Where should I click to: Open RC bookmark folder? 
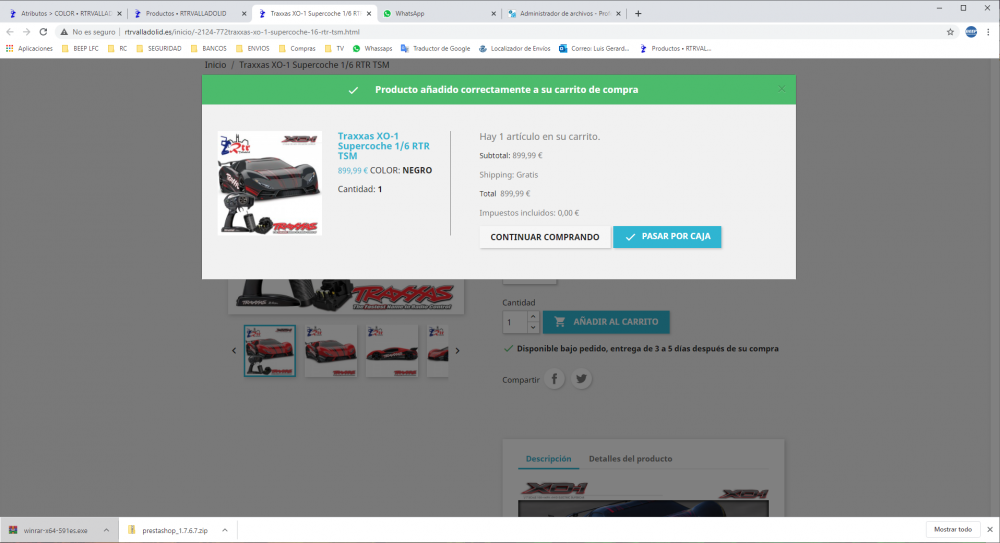(x=117, y=48)
